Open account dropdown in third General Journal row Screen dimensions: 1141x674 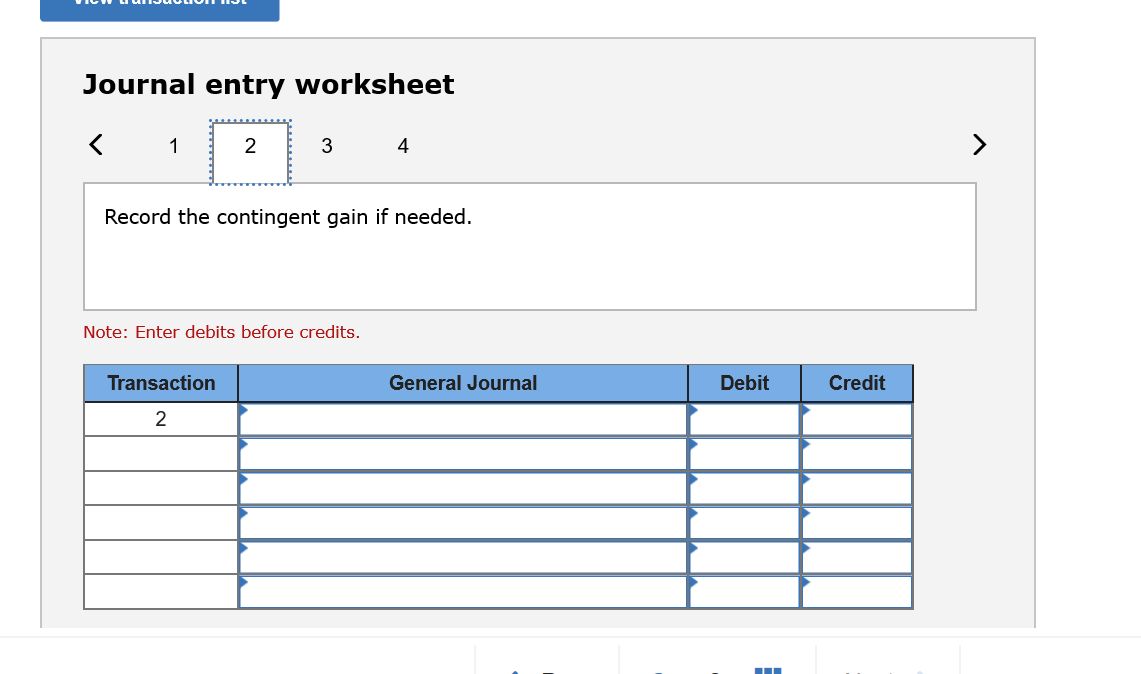point(463,488)
